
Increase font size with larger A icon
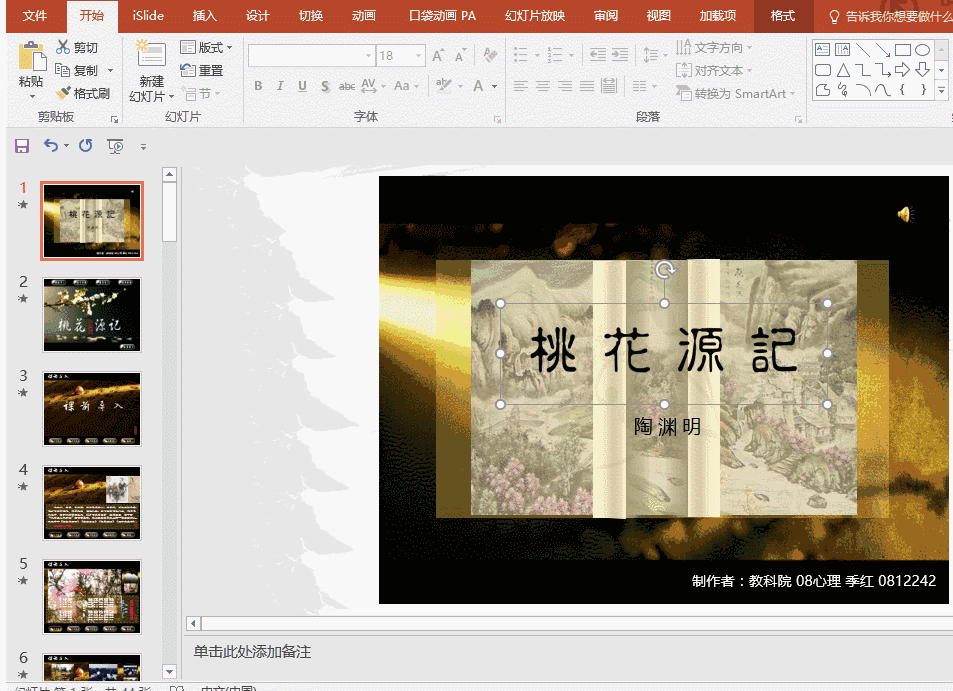(438, 55)
